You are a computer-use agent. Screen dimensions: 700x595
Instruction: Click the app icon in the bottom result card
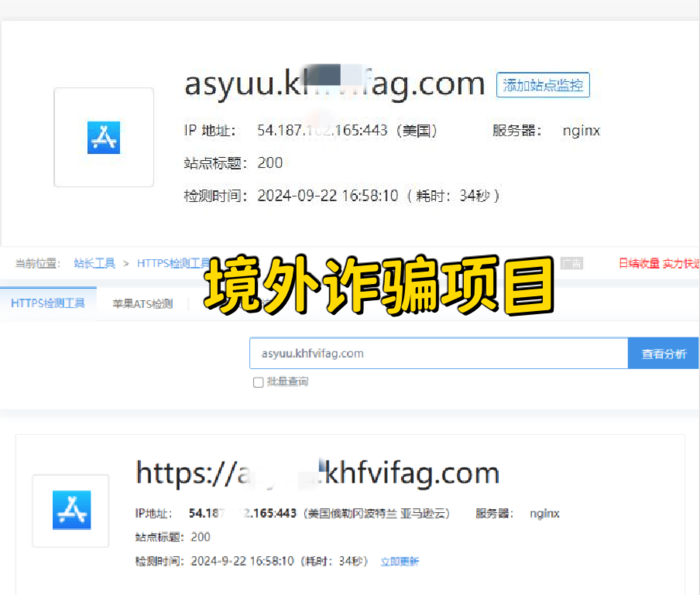tap(71, 510)
